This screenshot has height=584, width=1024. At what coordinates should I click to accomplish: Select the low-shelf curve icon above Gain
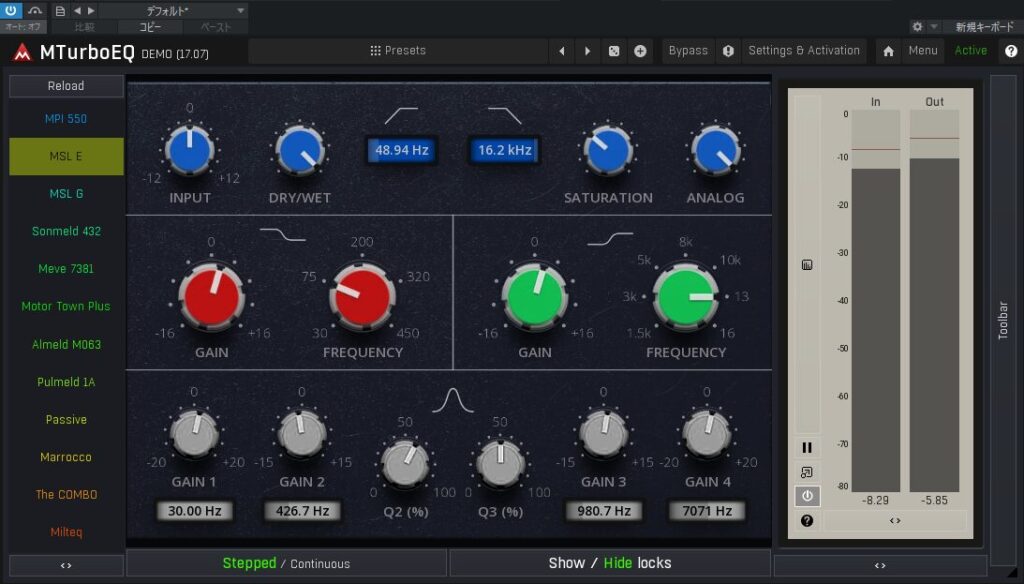[282, 236]
